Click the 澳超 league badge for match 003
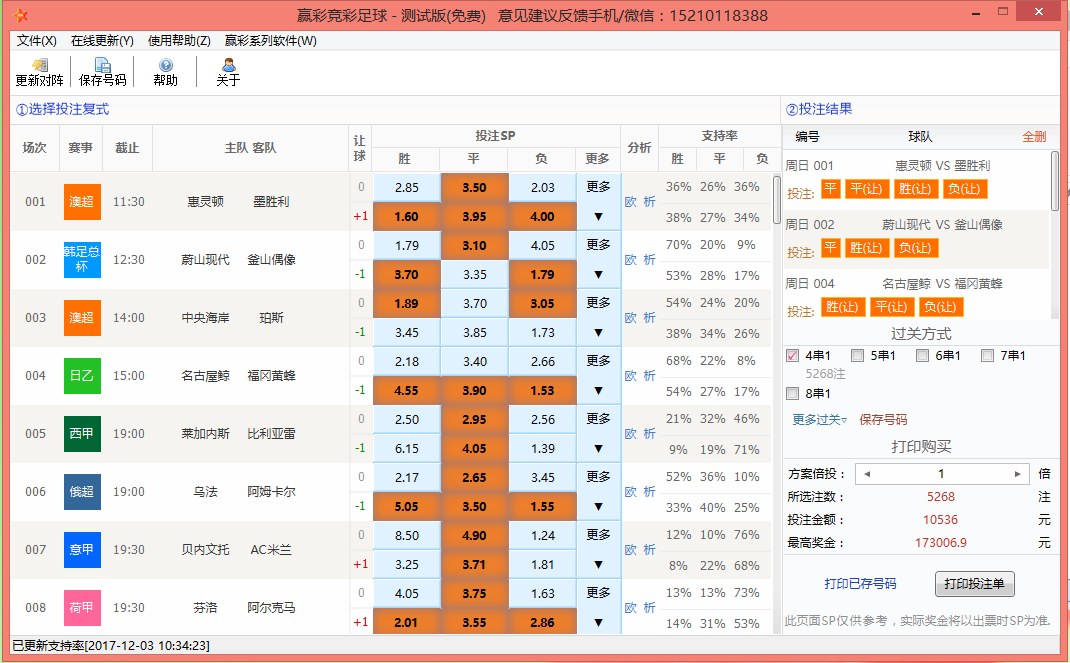Viewport: 1070px width, 663px height. click(82, 318)
